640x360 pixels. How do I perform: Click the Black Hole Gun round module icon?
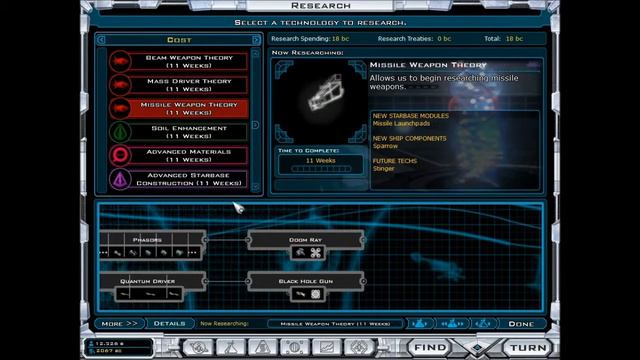pyautogui.click(x=316, y=294)
